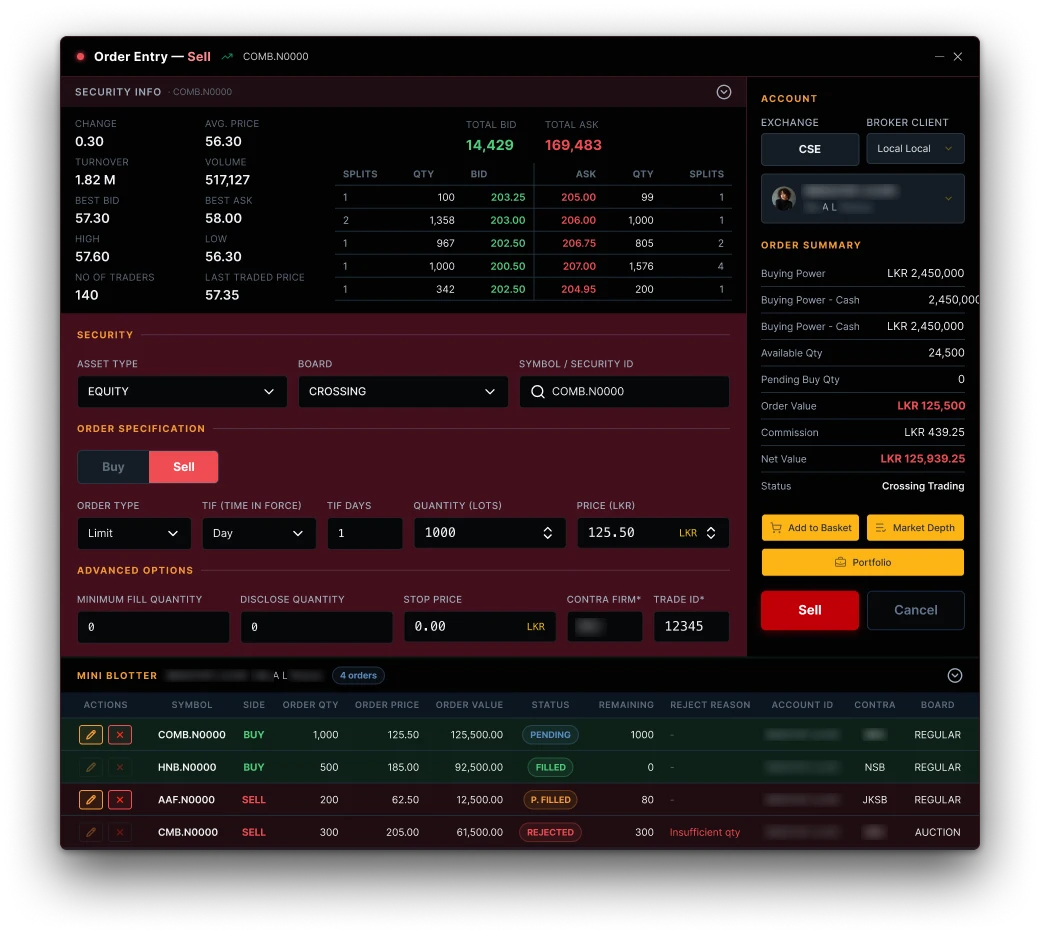The width and height of the screenshot is (1040, 934).
Task: Click Add to Basket button
Action: pos(810,528)
